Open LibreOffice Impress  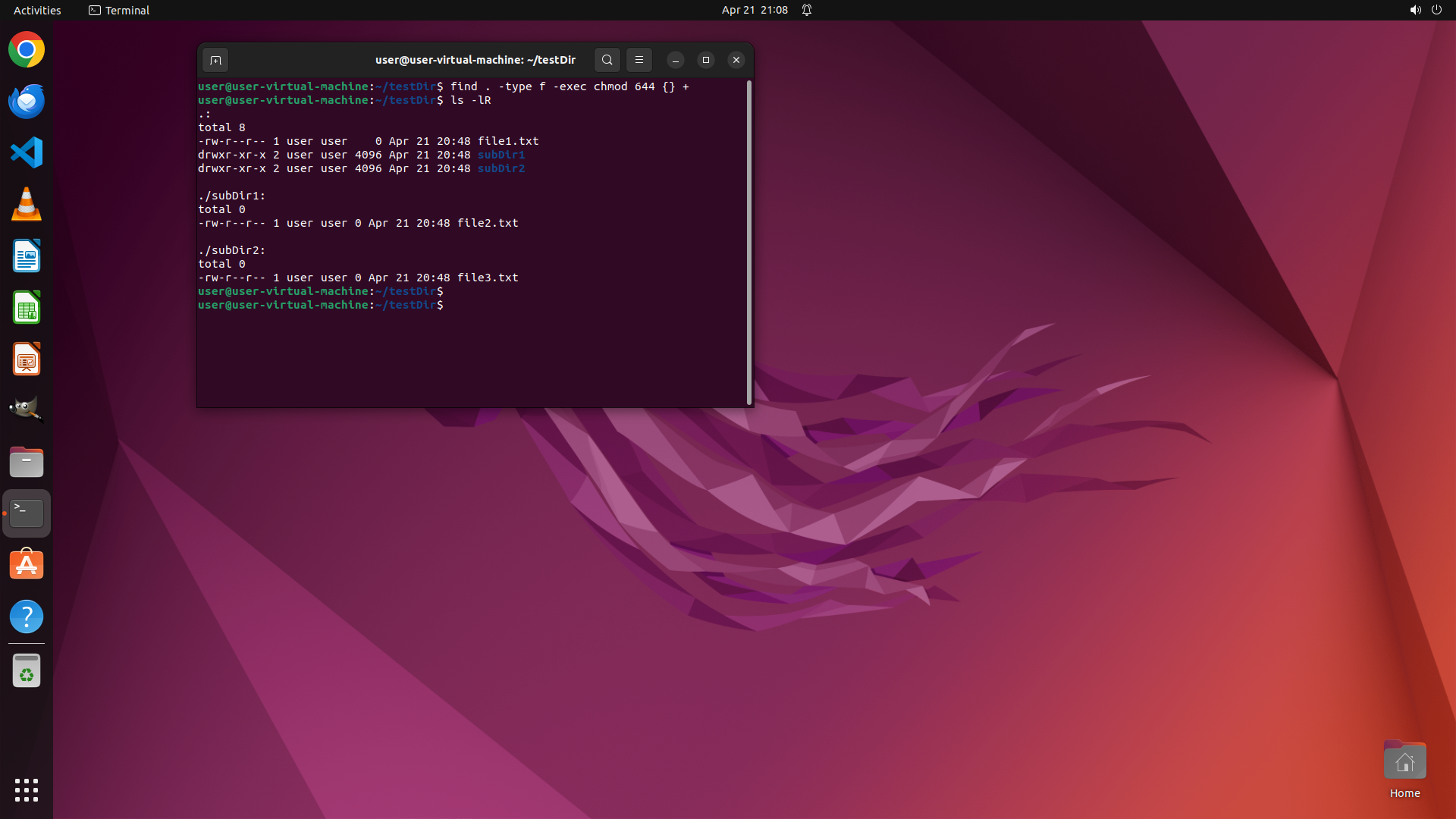click(x=27, y=359)
